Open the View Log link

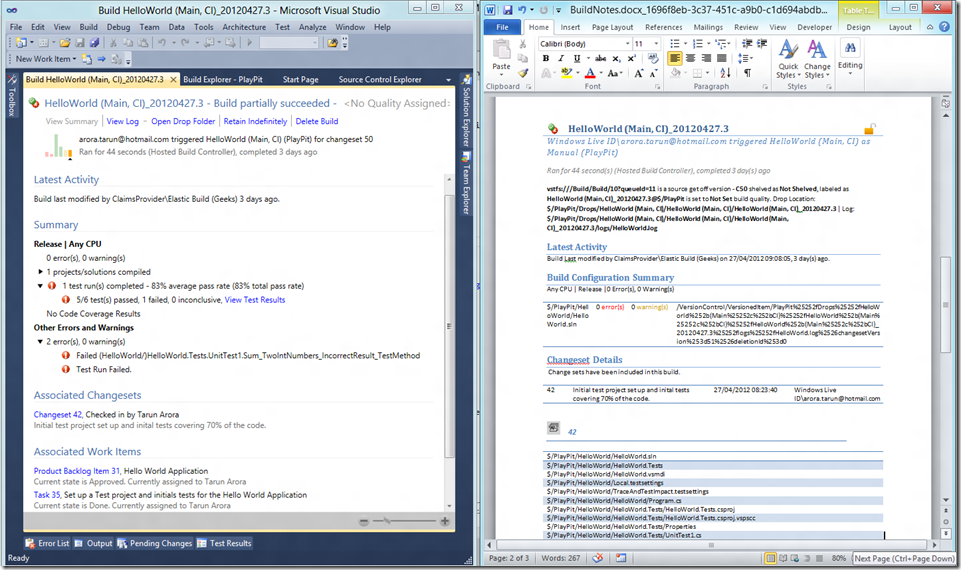pos(123,121)
